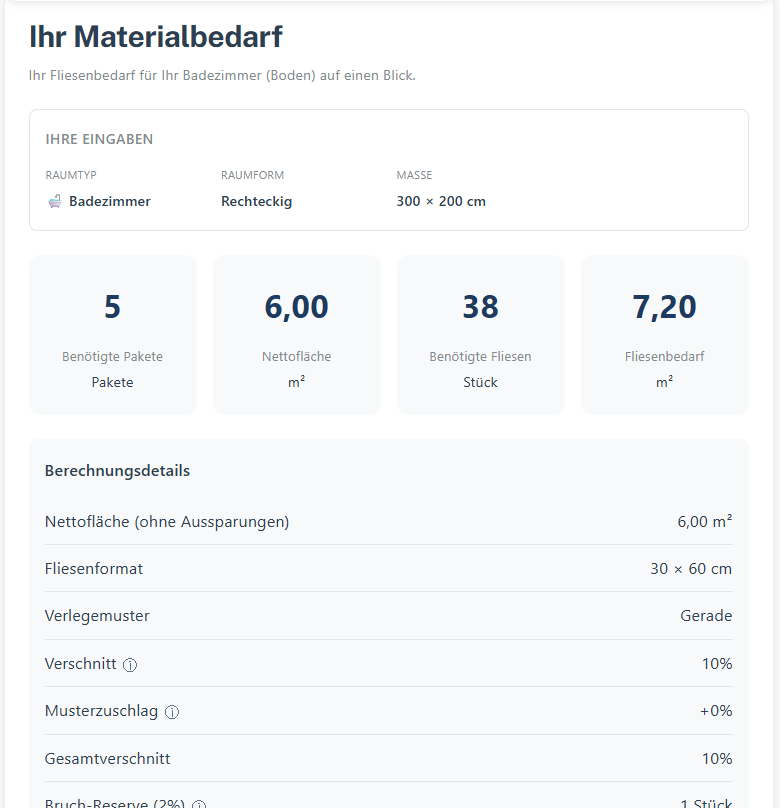Click the Rechteckig room shape value
Image resolution: width=780 pixels, height=808 pixels.
[256, 201]
